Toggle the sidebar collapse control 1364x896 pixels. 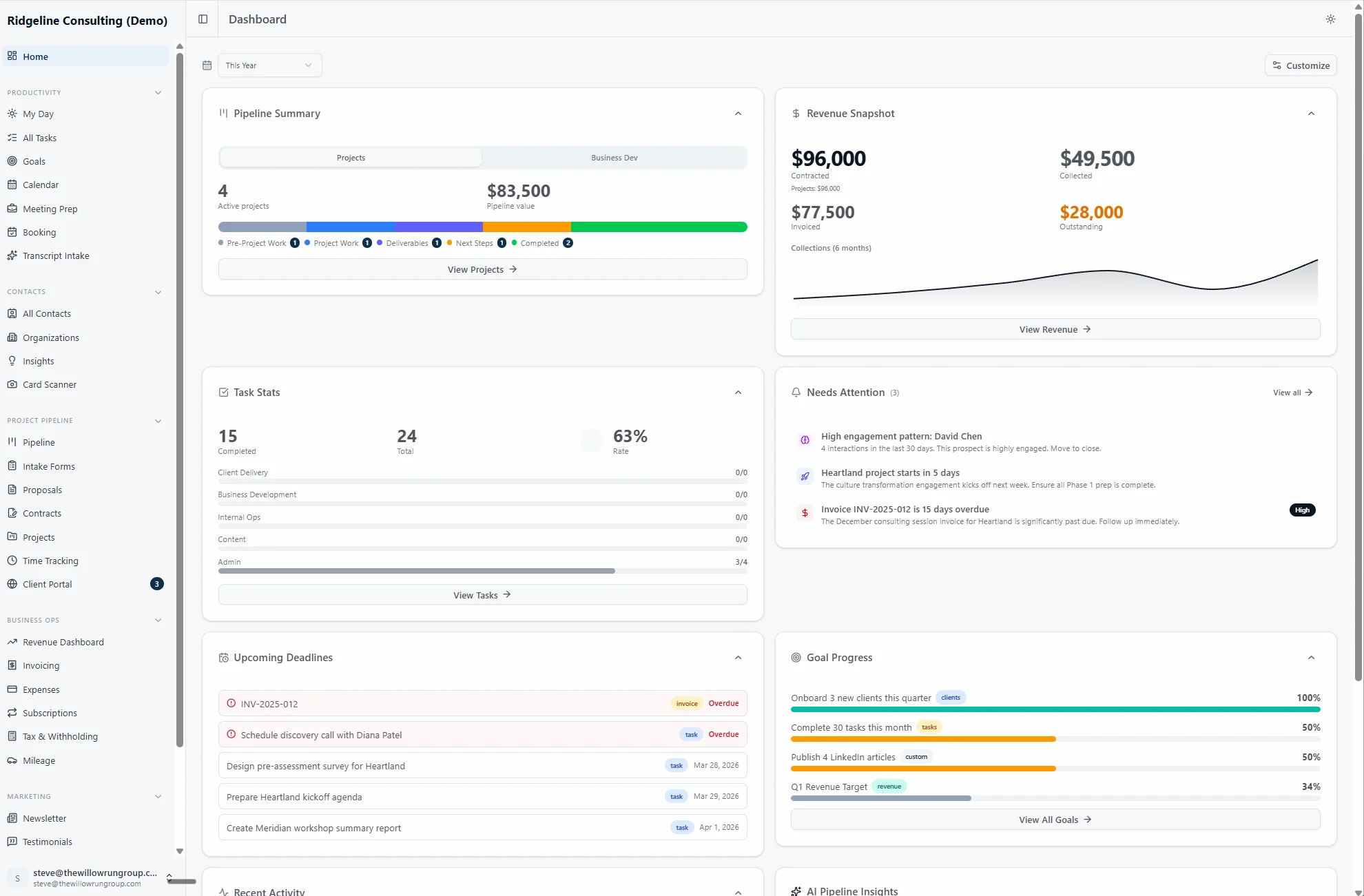(202, 19)
